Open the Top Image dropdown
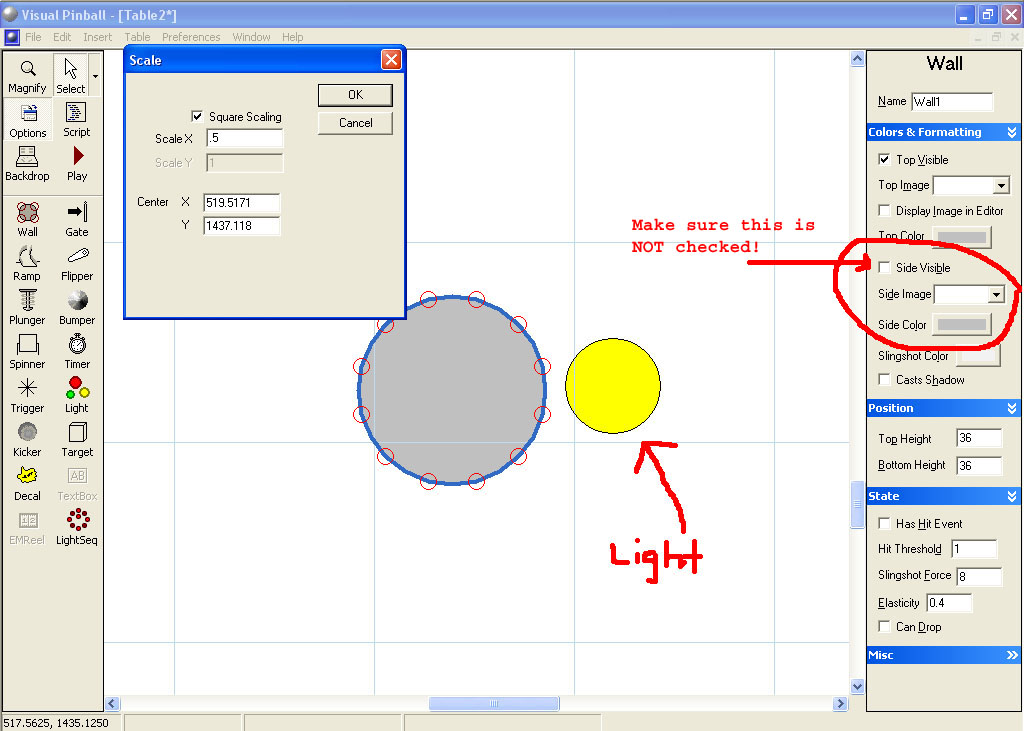 tap(1001, 186)
